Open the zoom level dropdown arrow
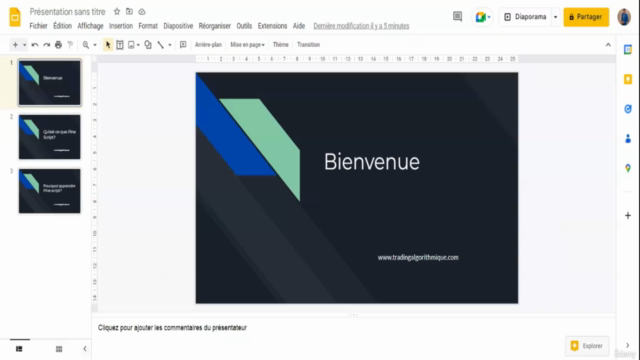 (95, 45)
